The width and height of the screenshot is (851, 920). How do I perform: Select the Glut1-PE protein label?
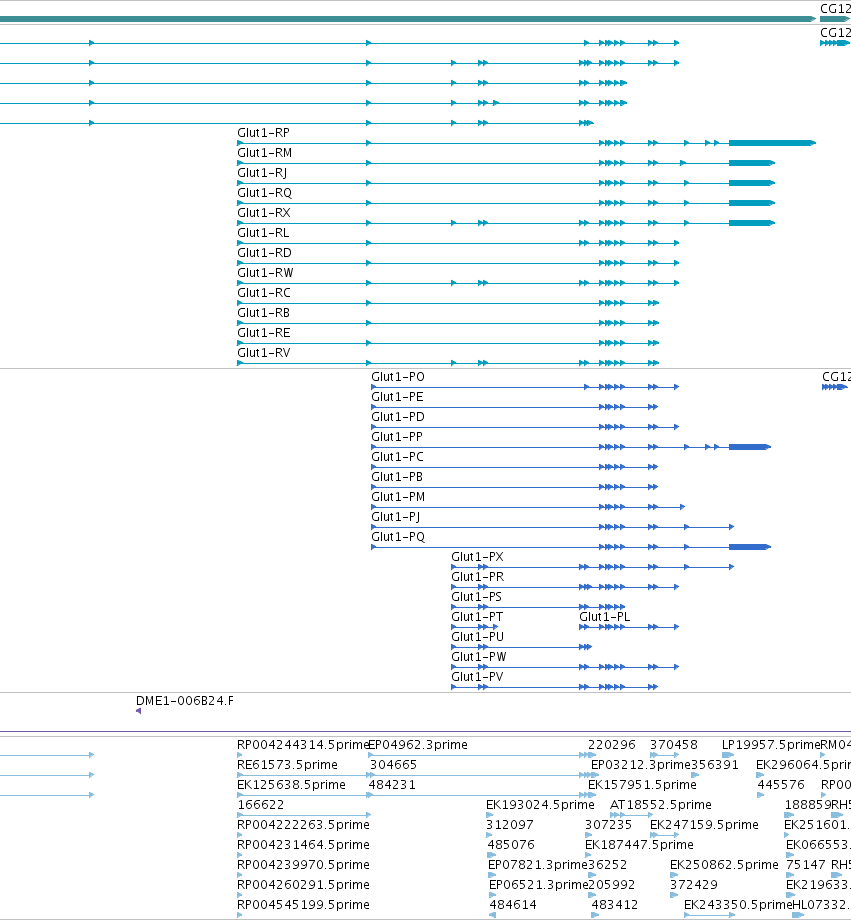397,397
